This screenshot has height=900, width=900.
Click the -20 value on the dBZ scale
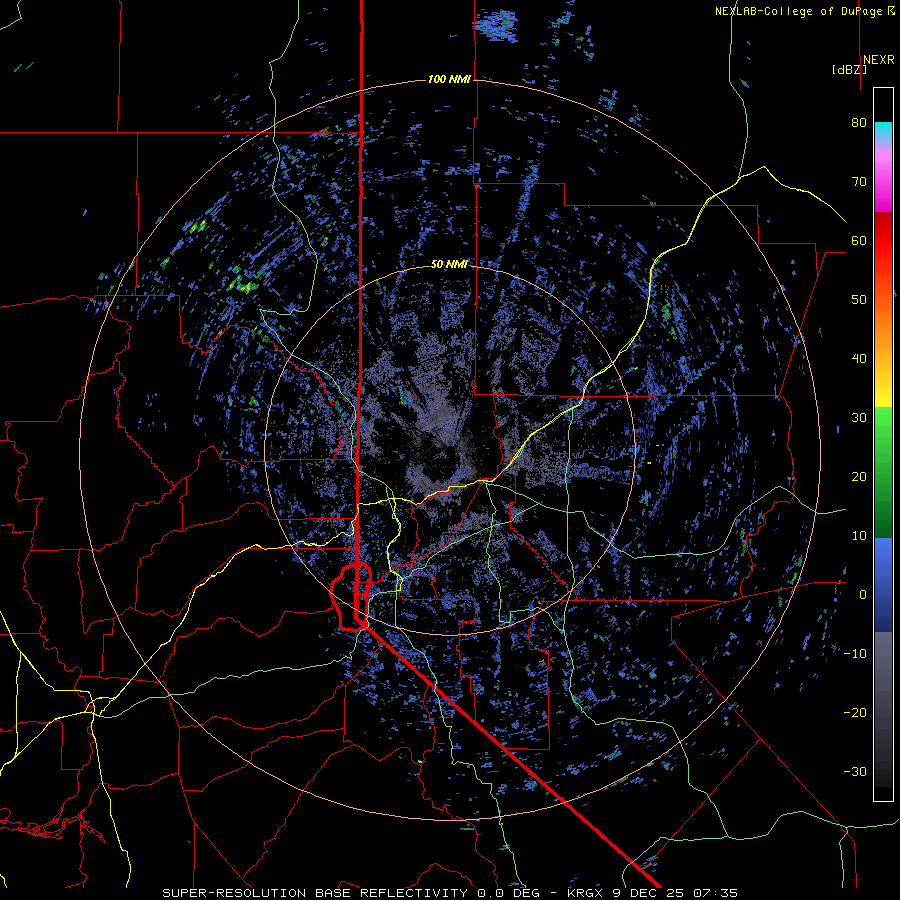pos(855,713)
